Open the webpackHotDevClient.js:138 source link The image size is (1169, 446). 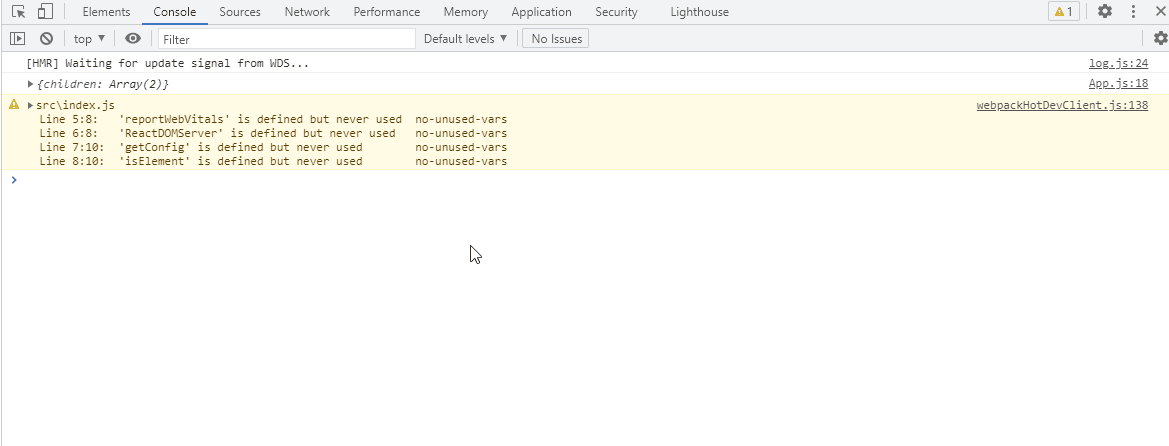(1062, 105)
